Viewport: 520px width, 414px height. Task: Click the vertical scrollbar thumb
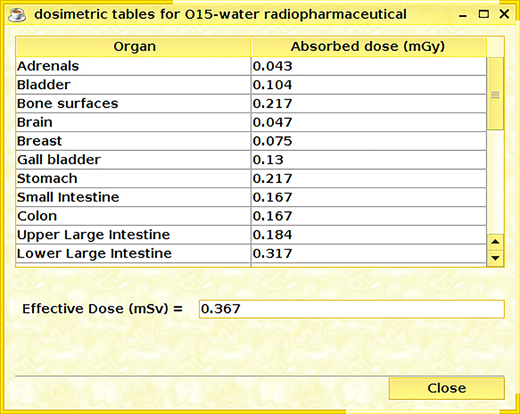click(495, 94)
